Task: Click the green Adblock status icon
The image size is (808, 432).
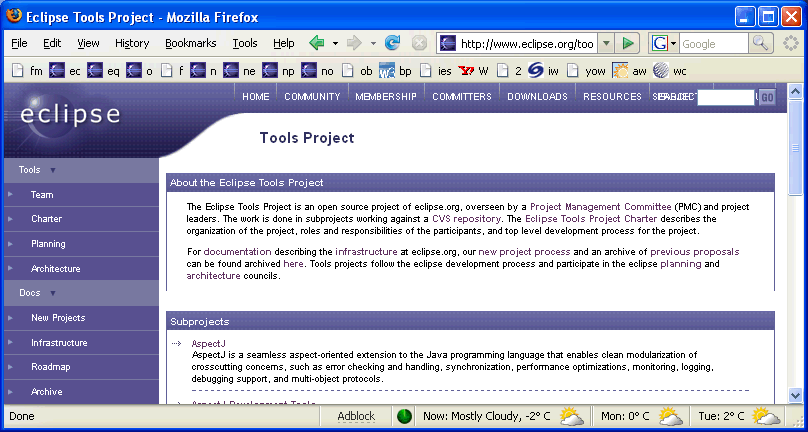Action: 405,416
